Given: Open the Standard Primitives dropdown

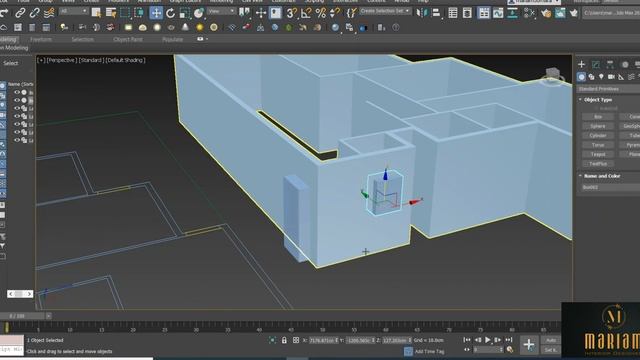Looking at the screenshot, I should pos(608,89).
